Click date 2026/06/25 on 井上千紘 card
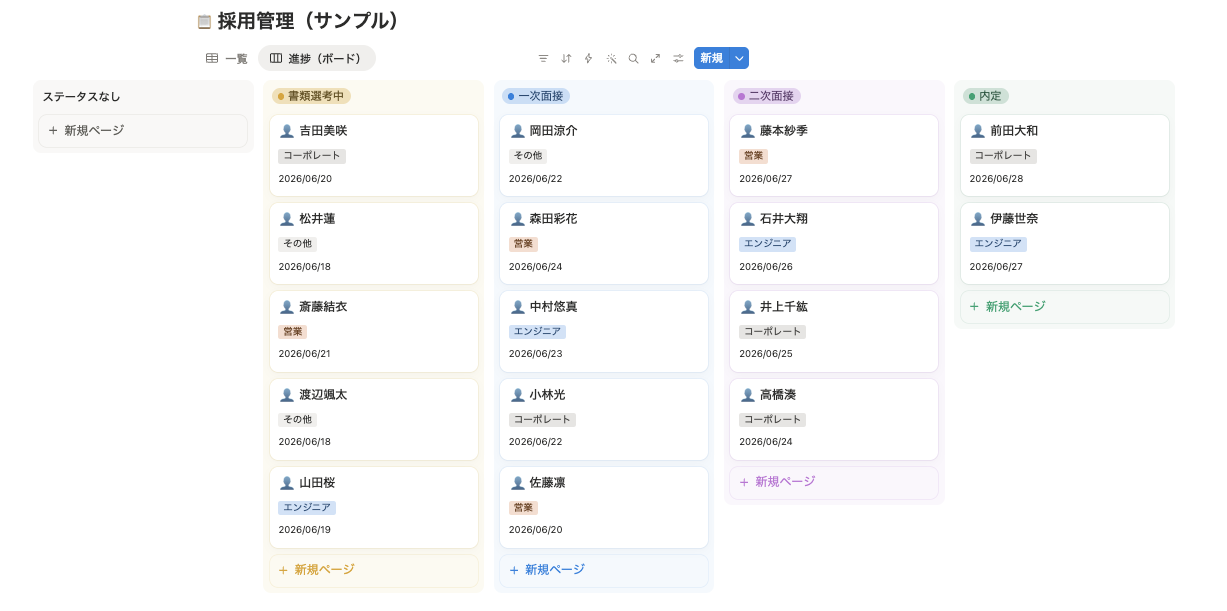The width and height of the screenshot is (1227, 611). click(766, 355)
